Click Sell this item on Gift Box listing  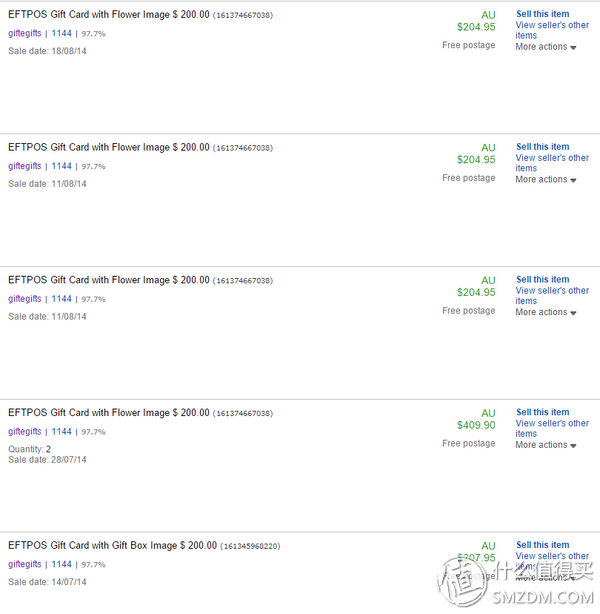coord(542,545)
